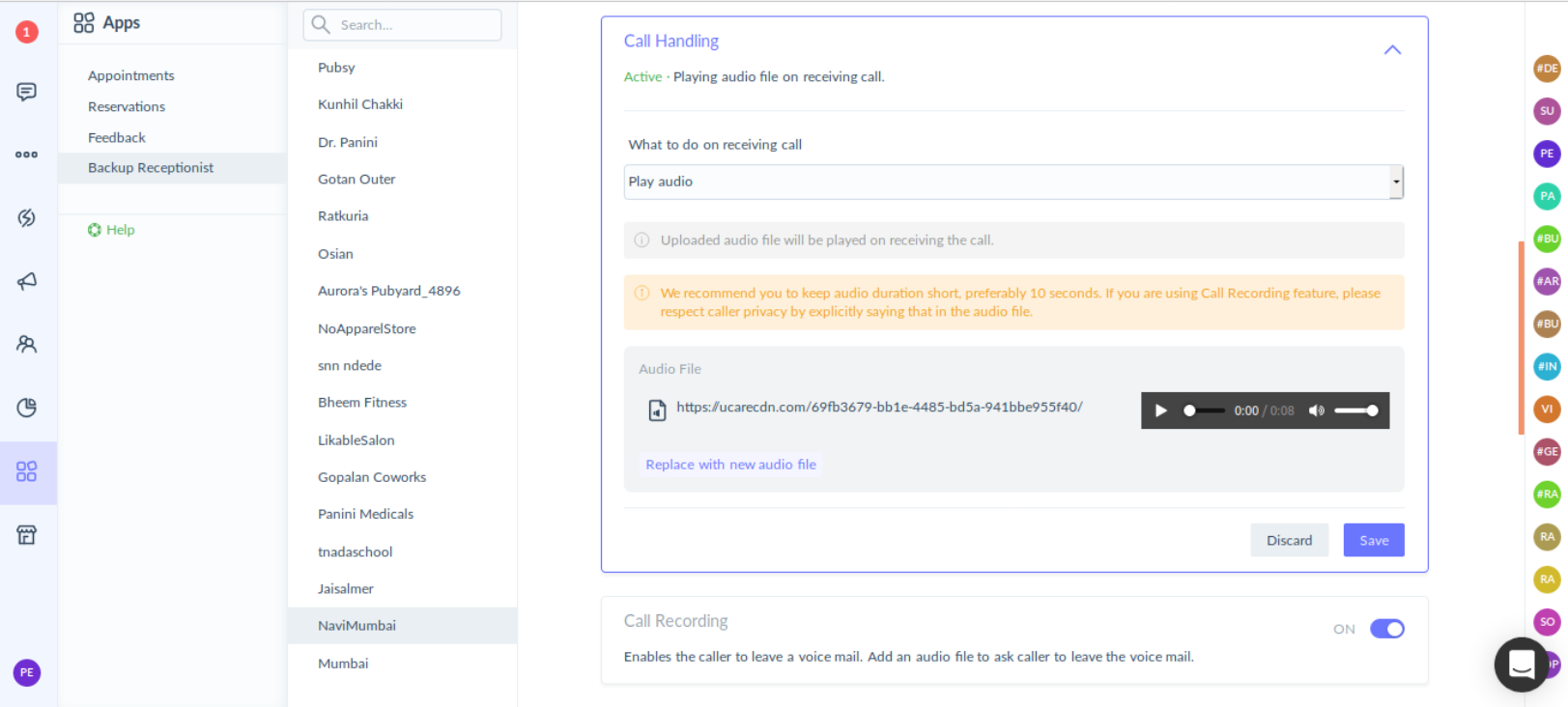This screenshot has width=1568, height=707.
Task: Select the PA avatar in right rail
Action: 1547,196
